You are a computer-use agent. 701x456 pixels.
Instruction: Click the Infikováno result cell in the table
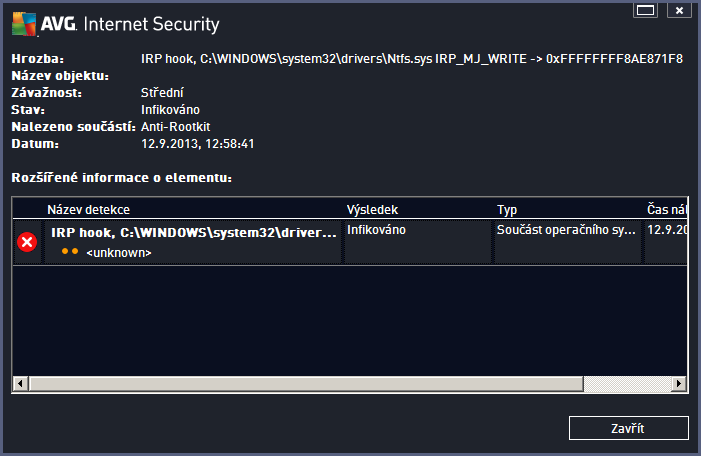coord(376,230)
